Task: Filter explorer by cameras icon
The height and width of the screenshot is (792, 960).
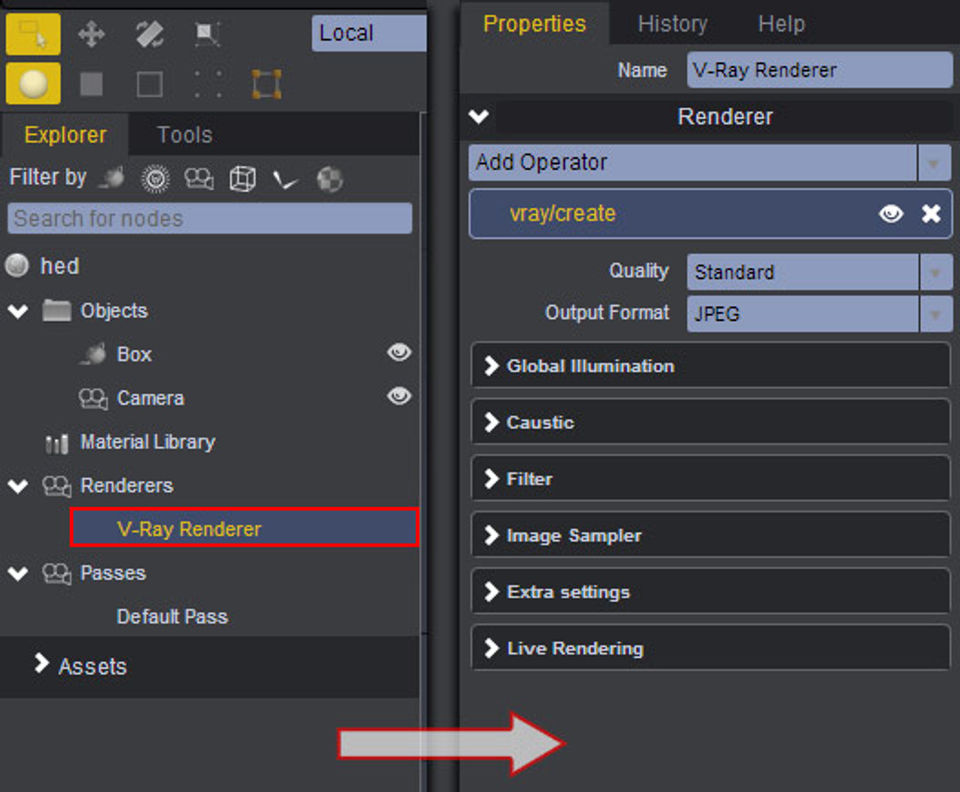Action: (199, 179)
